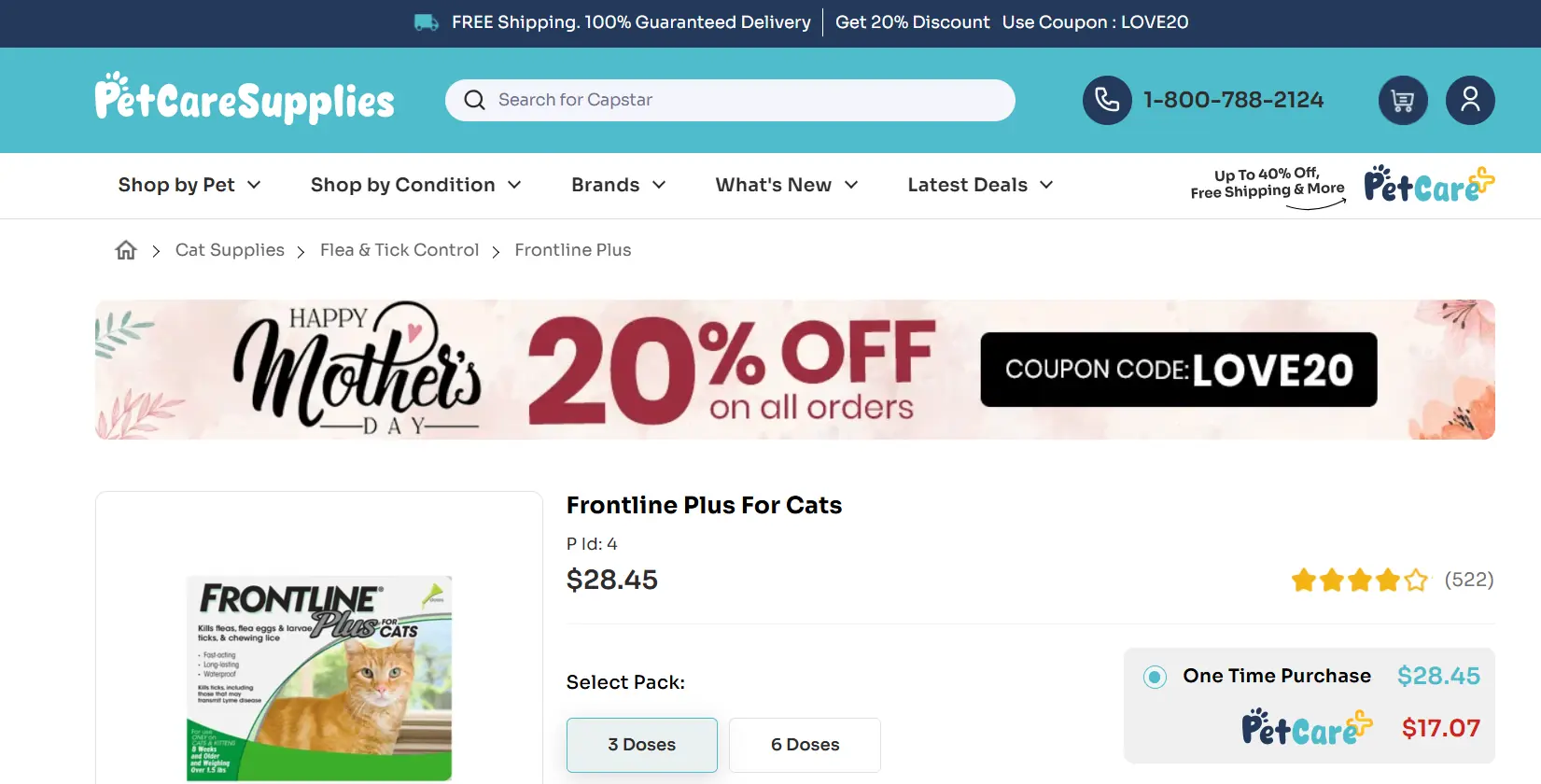Click the search magnifier icon
This screenshot has height=784, width=1541.
[x=474, y=100]
